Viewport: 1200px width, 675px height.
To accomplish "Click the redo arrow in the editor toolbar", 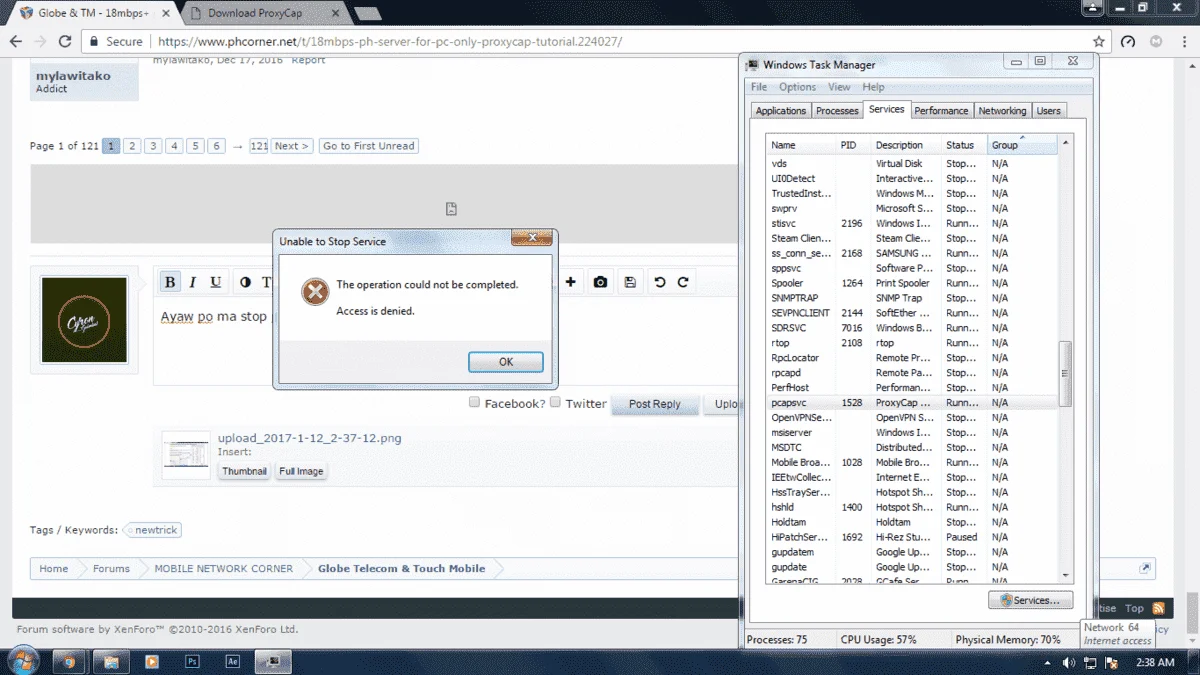I will pyautogui.click(x=683, y=282).
